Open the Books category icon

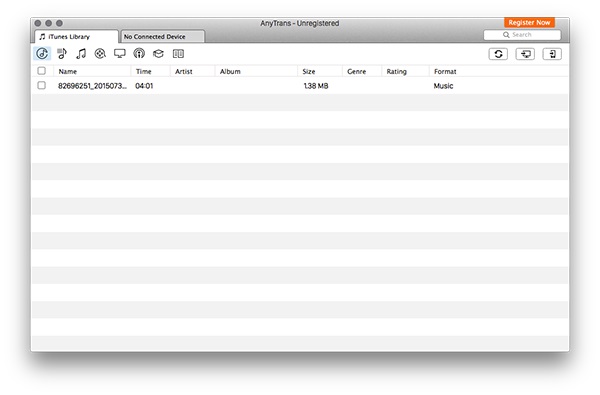(178, 54)
